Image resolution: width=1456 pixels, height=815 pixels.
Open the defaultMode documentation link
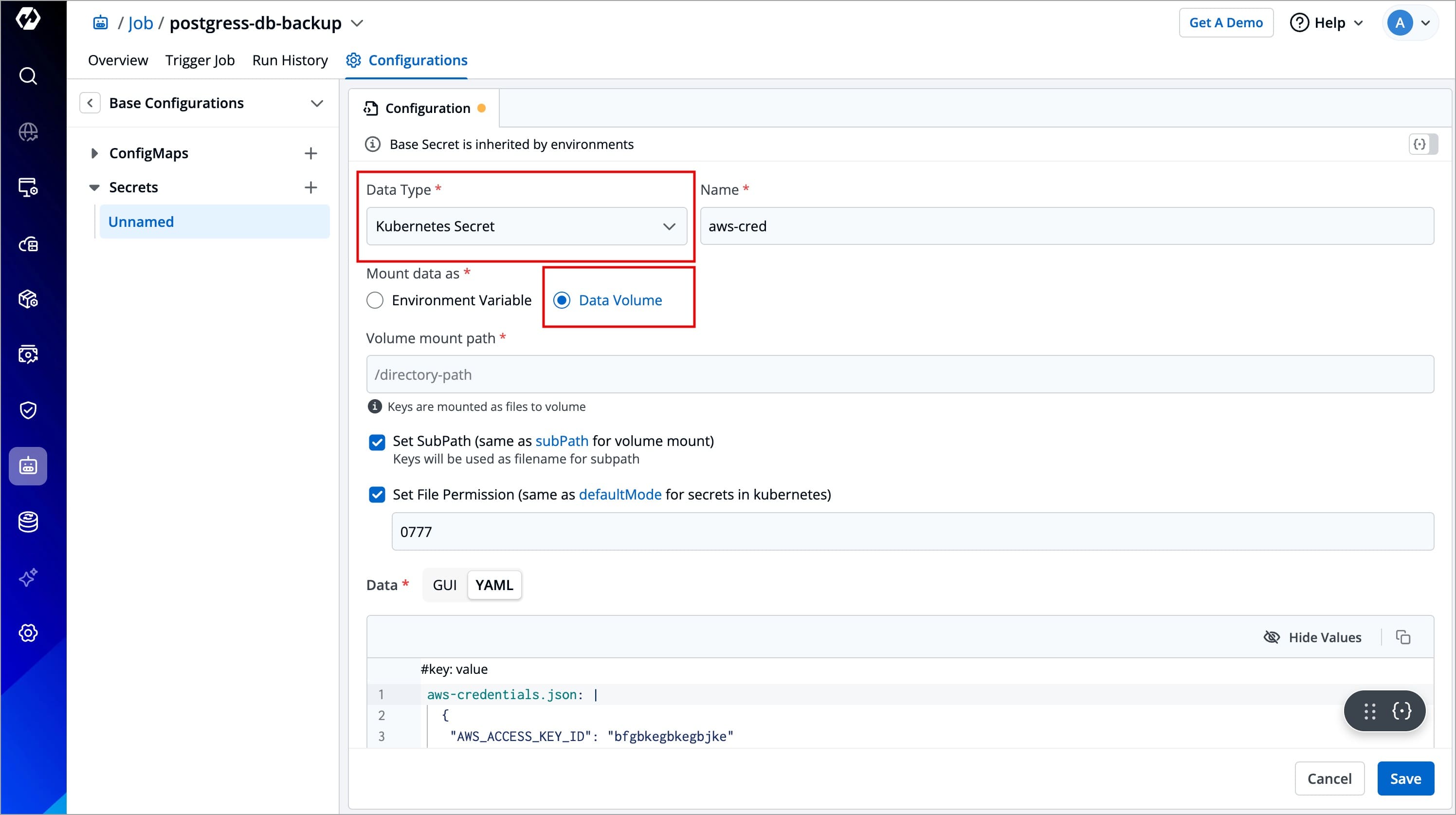point(619,495)
